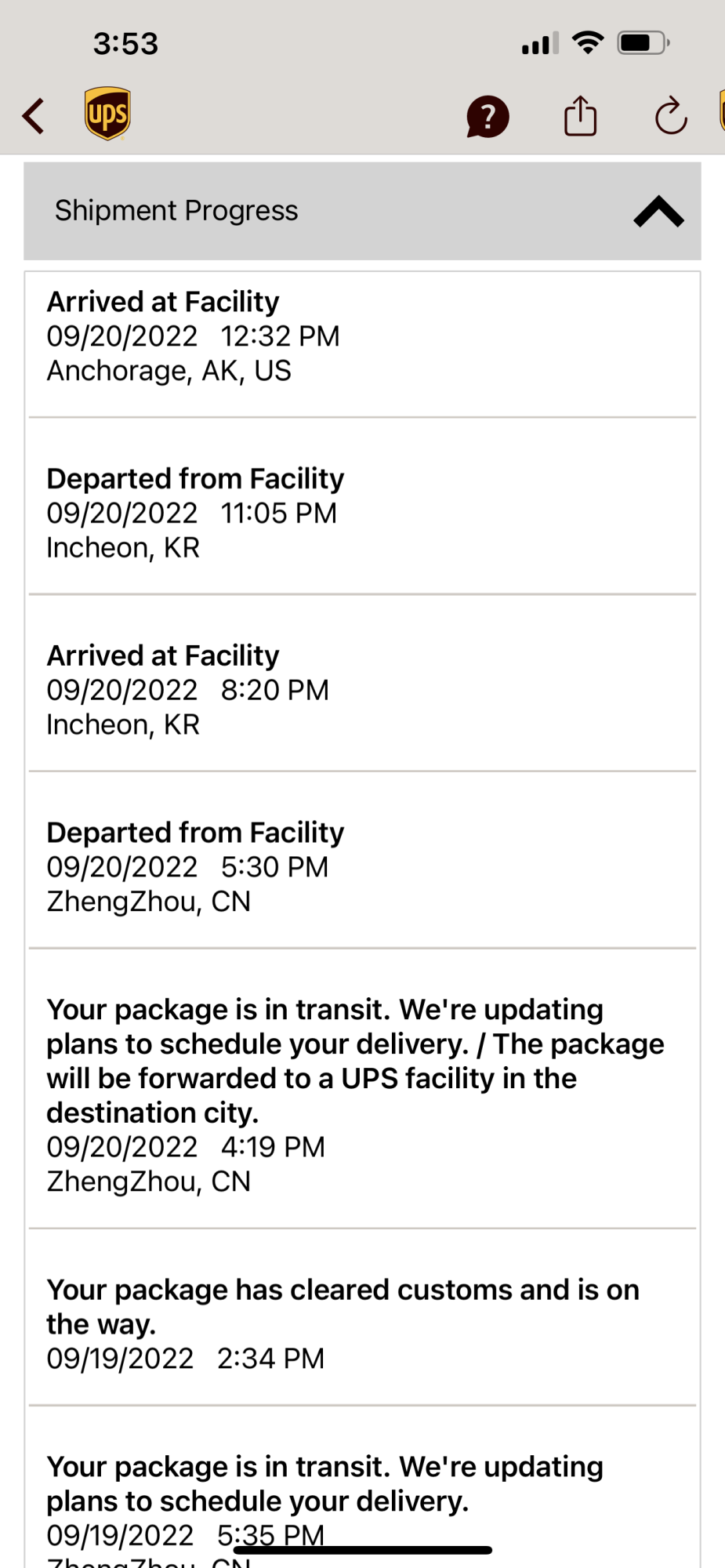Tap the home indicator bar at bottom

pyautogui.click(x=362, y=1550)
